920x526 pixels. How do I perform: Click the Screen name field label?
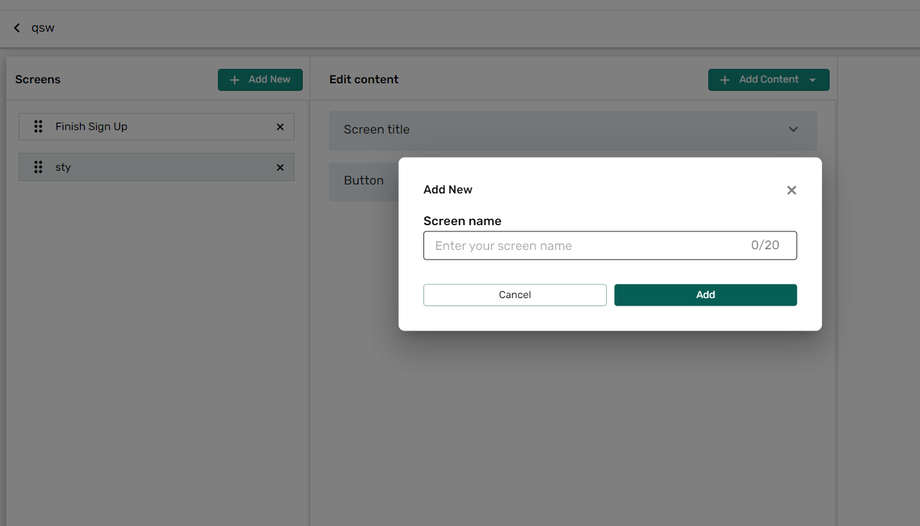pos(462,221)
